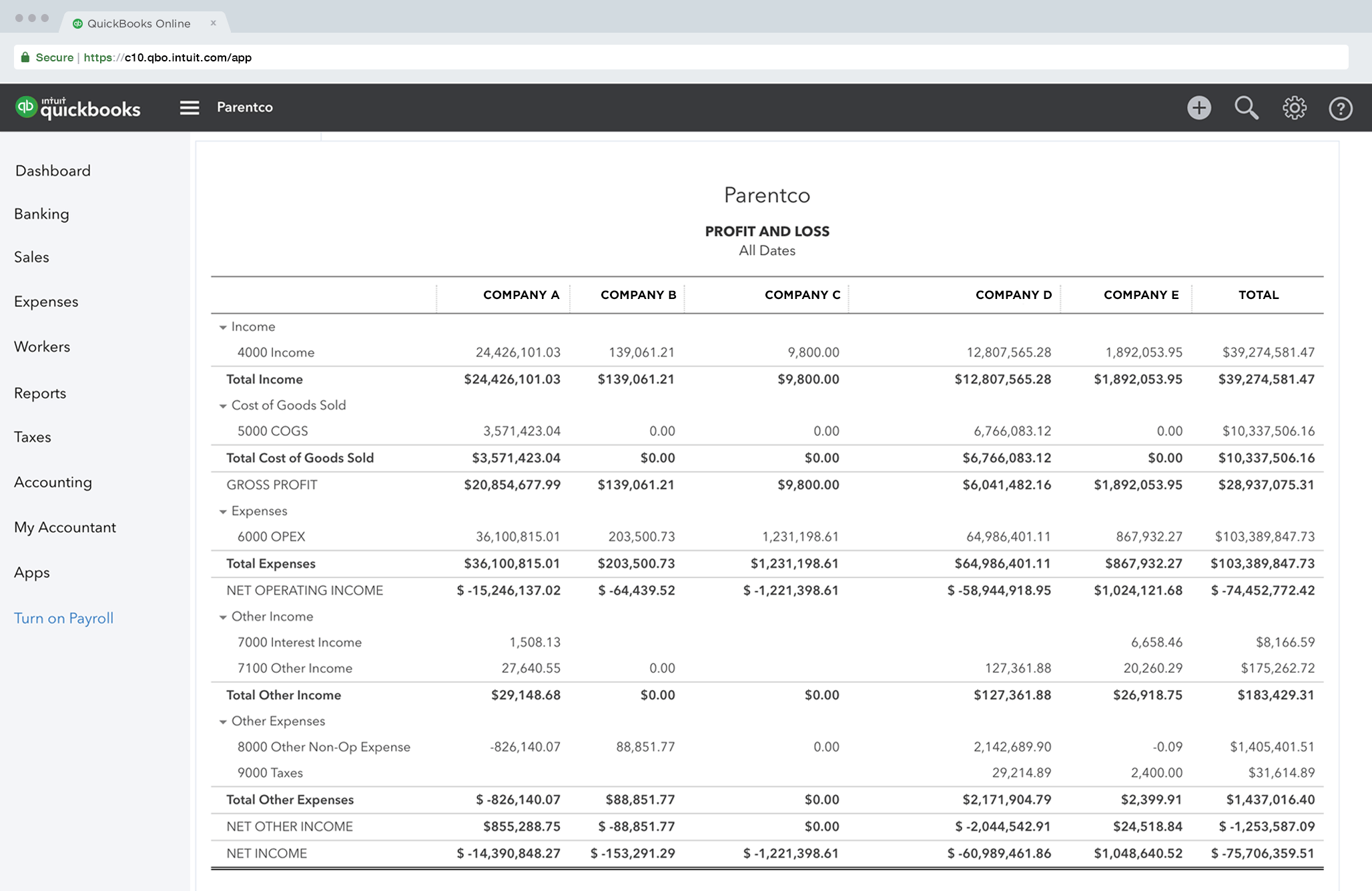This screenshot has width=1372, height=891.
Task: Open Apps in the sidebar
Action: (x=31, y=573)
